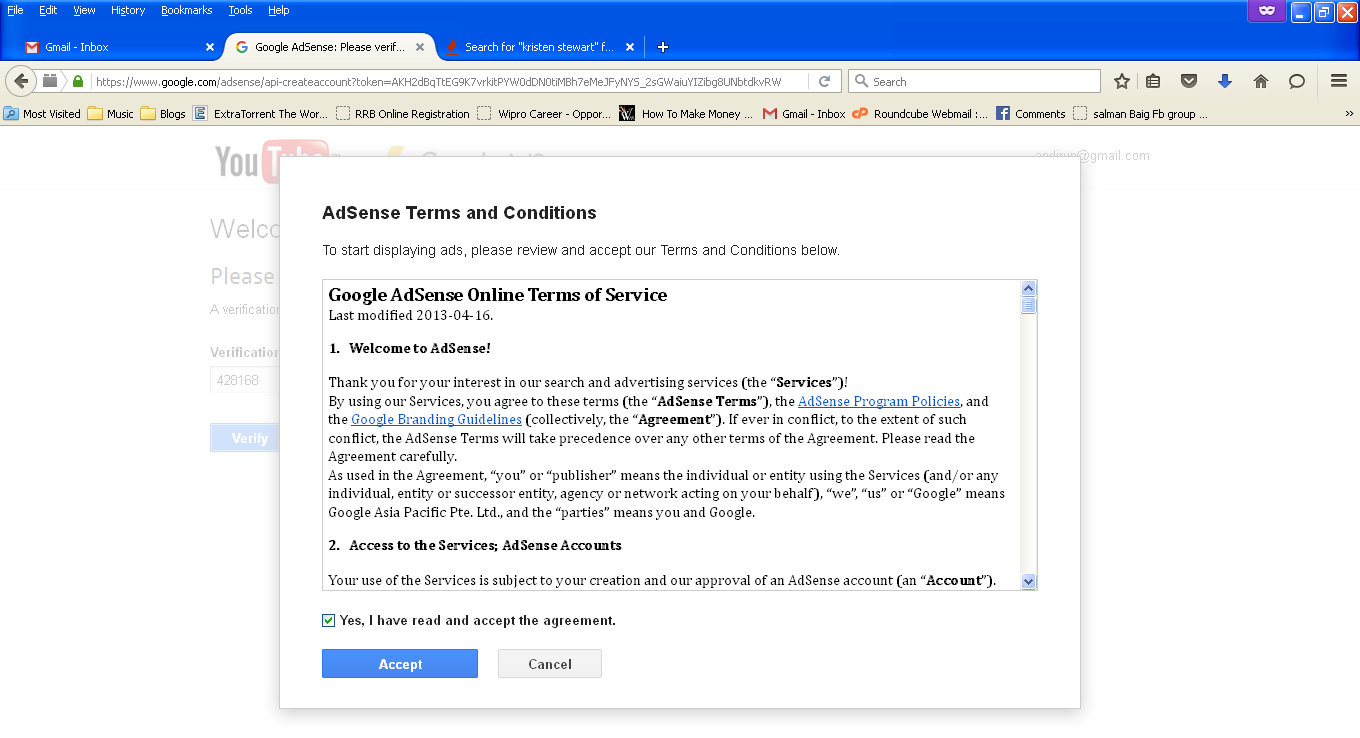Click 'Google AdSense Online Terms of Service' title

498,295
